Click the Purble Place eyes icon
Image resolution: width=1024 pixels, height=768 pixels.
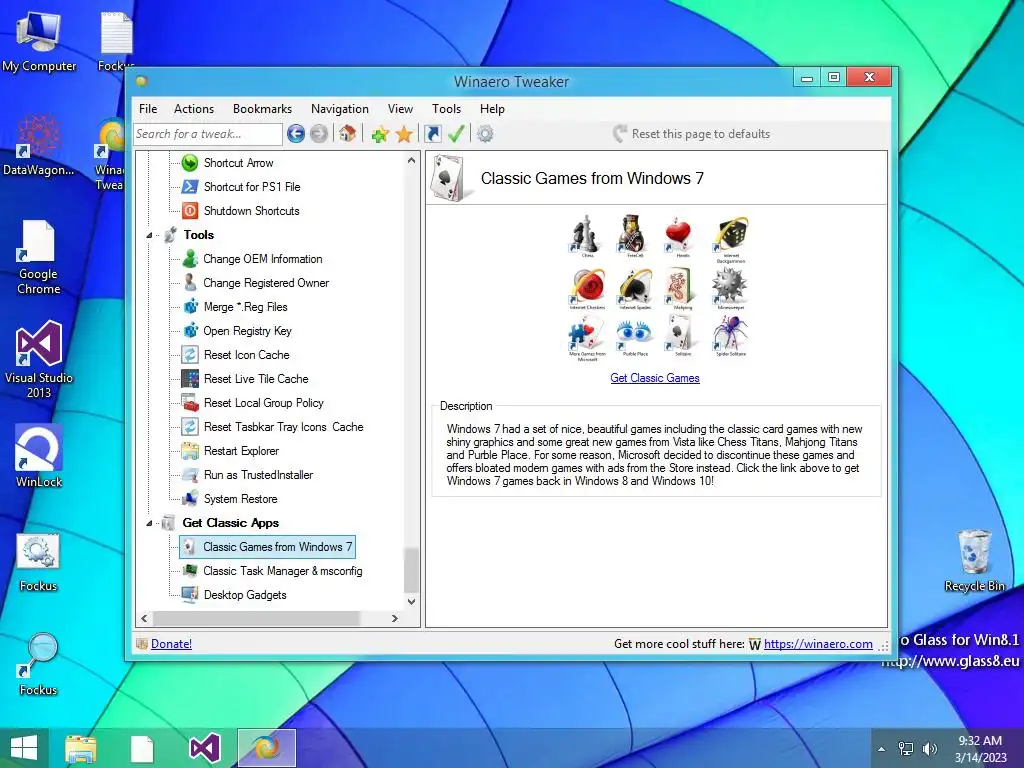(x=634, y=334)
